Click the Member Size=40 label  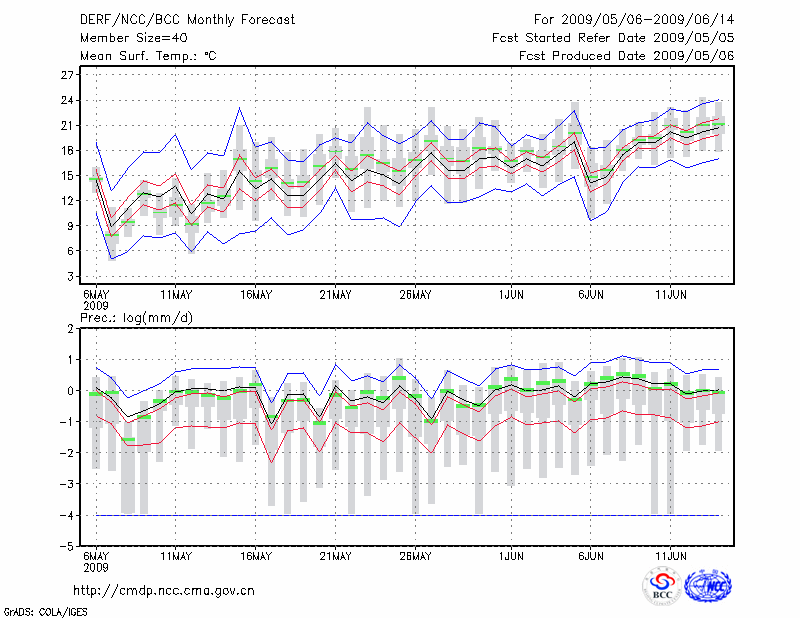pos(127,37)
